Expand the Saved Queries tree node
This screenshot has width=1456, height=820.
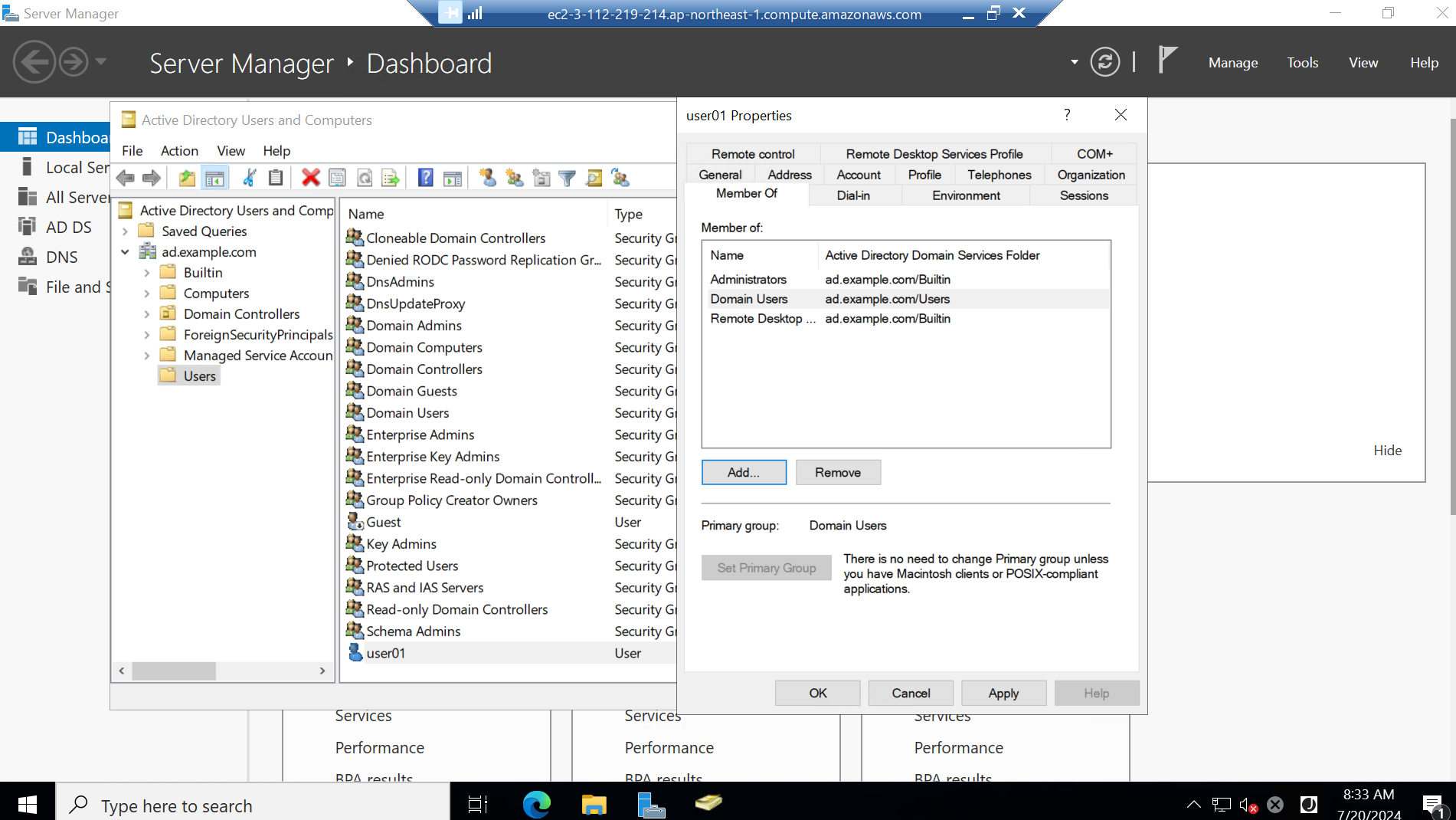tap(125, 231)
